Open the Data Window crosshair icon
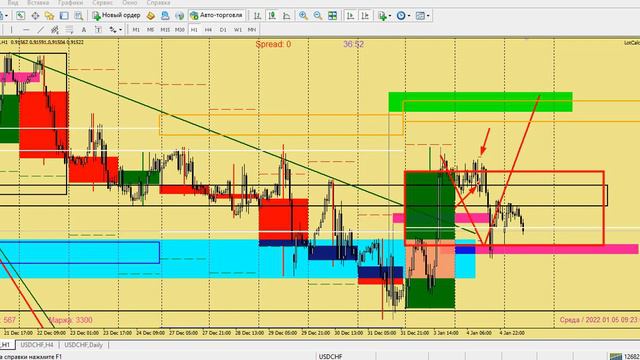640x360 pixels. (x=35, y=16)
